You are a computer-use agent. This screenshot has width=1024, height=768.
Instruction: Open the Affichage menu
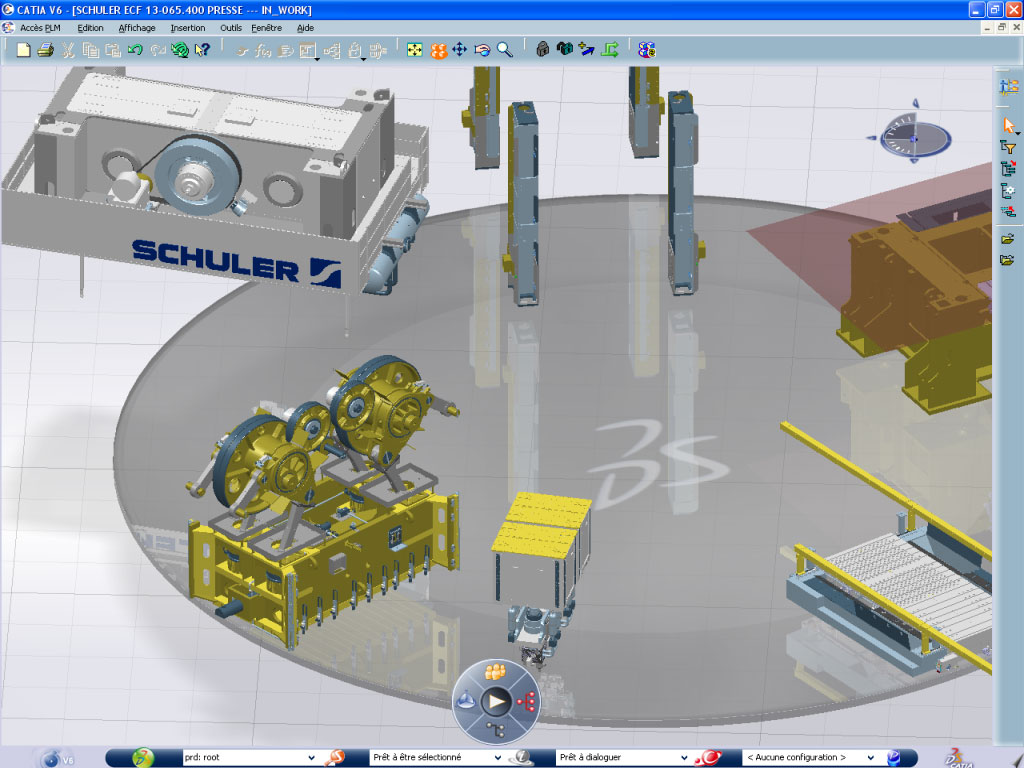tap(137, 28)
